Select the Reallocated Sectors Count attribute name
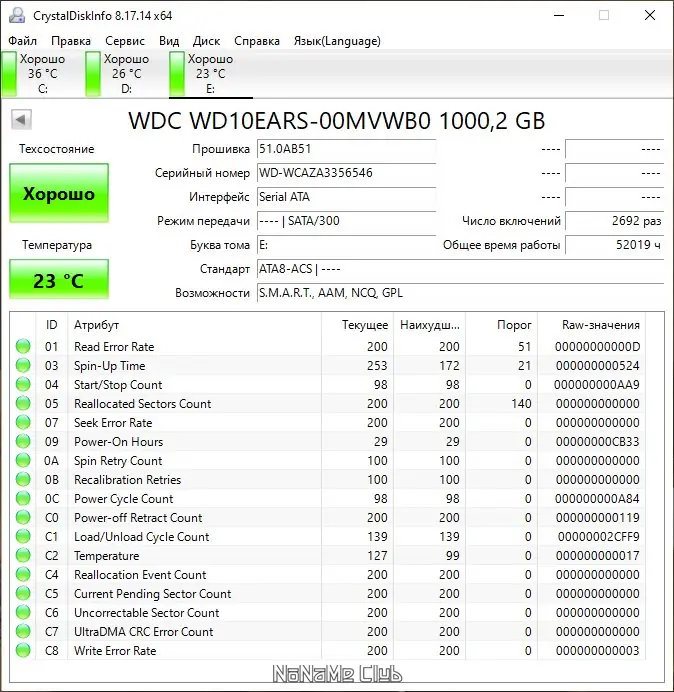674x692 pixels. tap(143, 404)
